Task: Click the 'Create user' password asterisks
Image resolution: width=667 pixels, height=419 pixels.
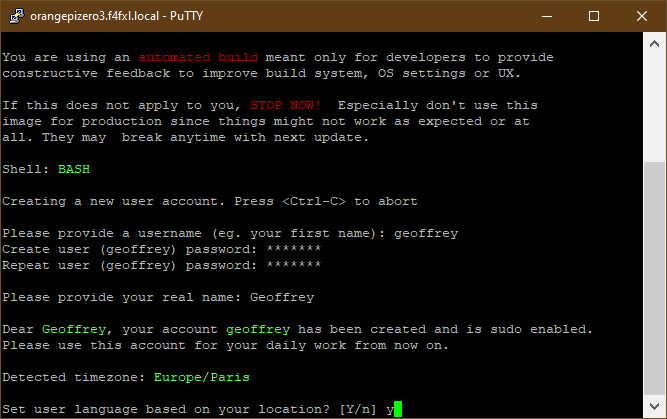Action: [x=294, y=248]
